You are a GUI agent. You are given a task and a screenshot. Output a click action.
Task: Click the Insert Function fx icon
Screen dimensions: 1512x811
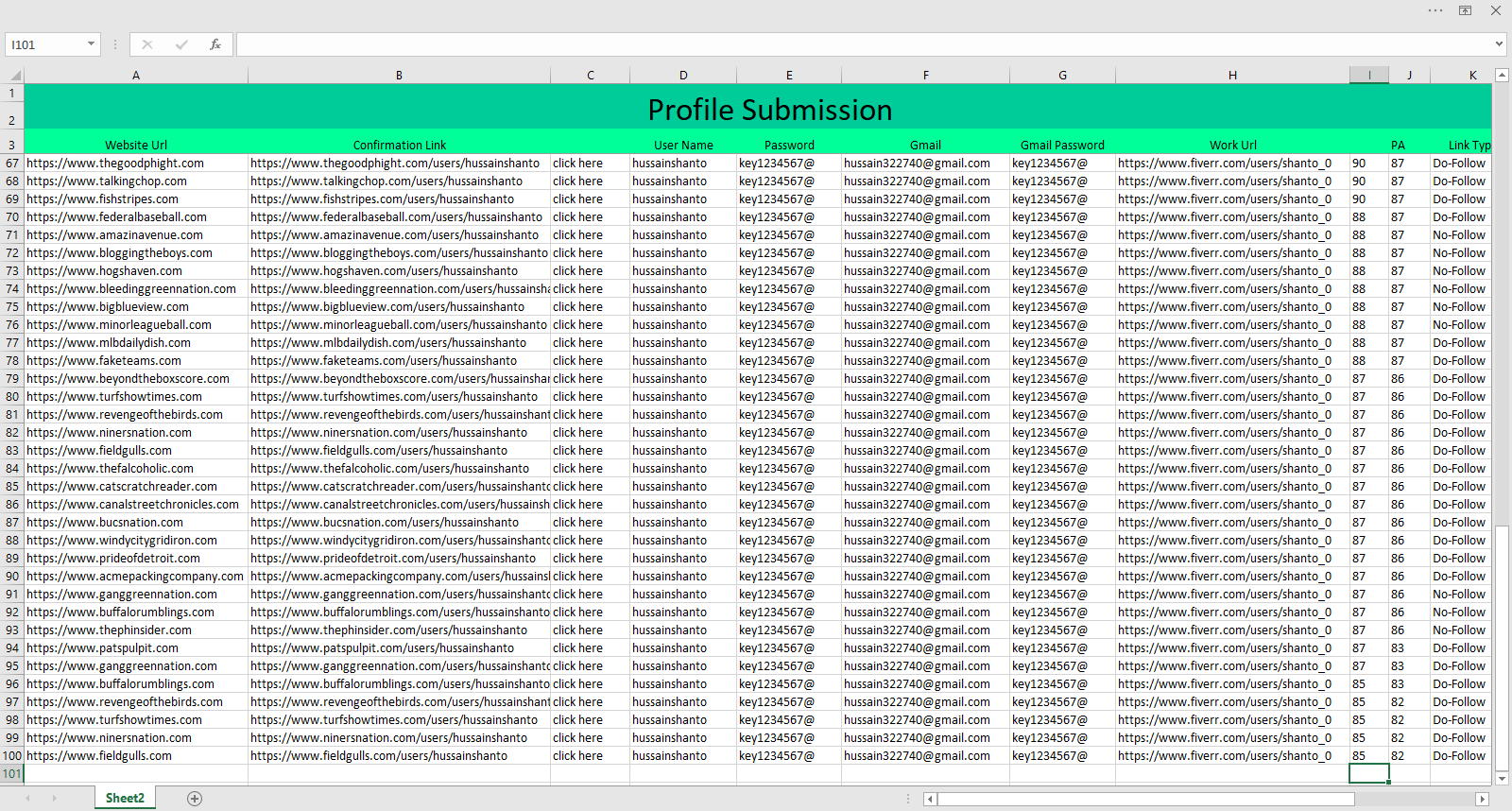(x=215, y=44)
